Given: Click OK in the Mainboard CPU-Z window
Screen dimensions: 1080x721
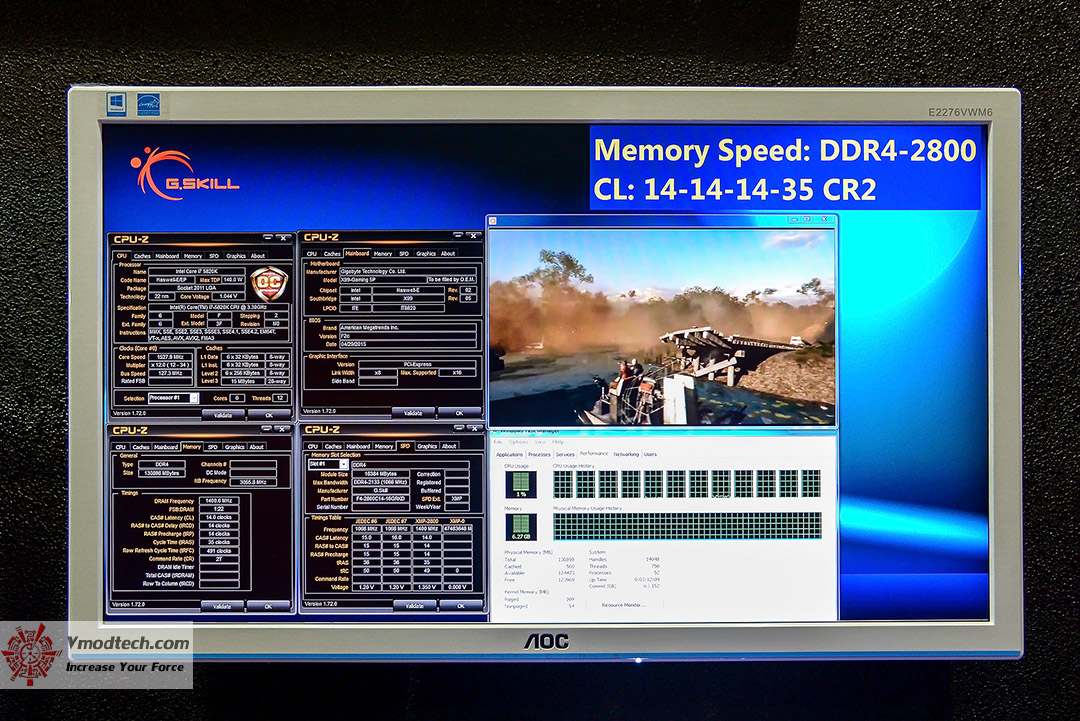Looking at the screenshot, I should click(459, 413).
